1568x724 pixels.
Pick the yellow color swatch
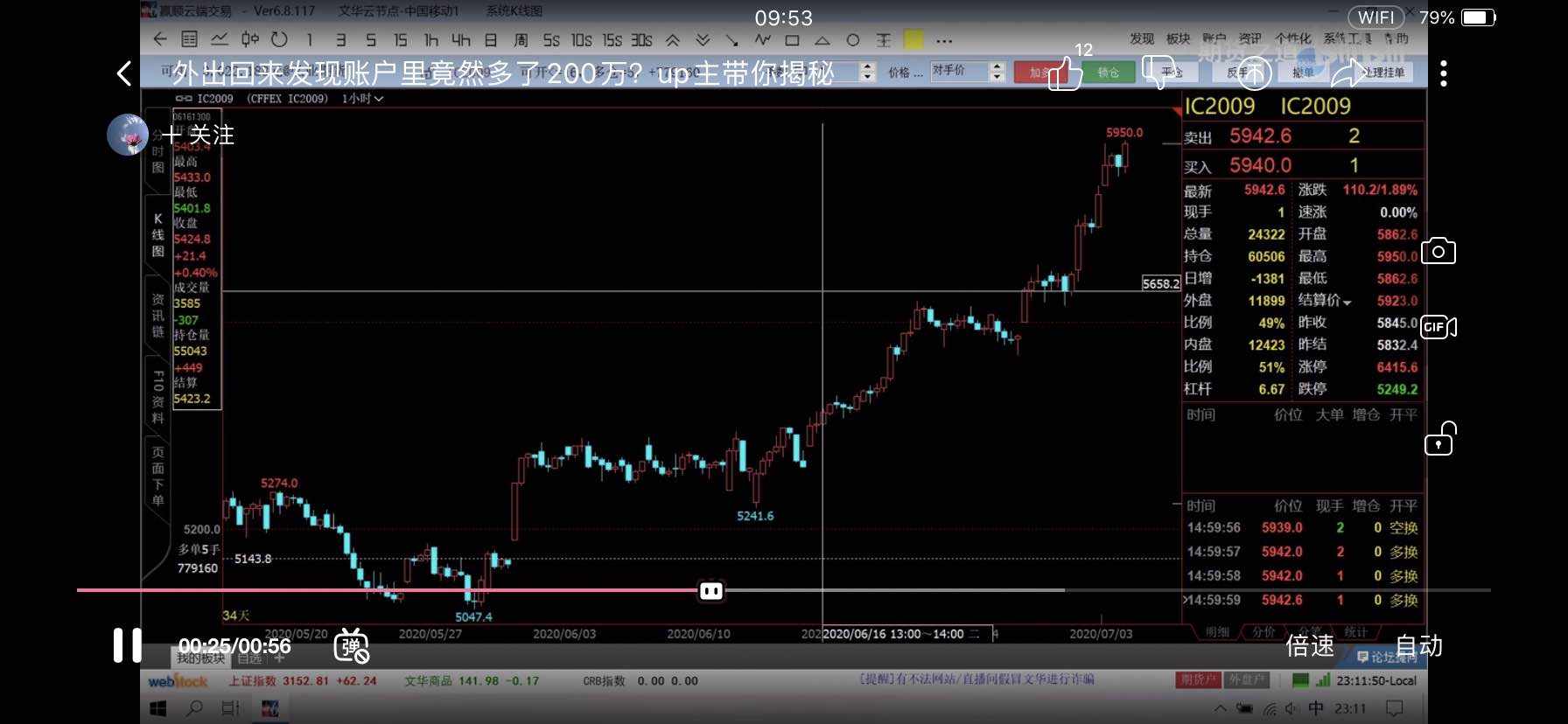(x=913, y=40)
